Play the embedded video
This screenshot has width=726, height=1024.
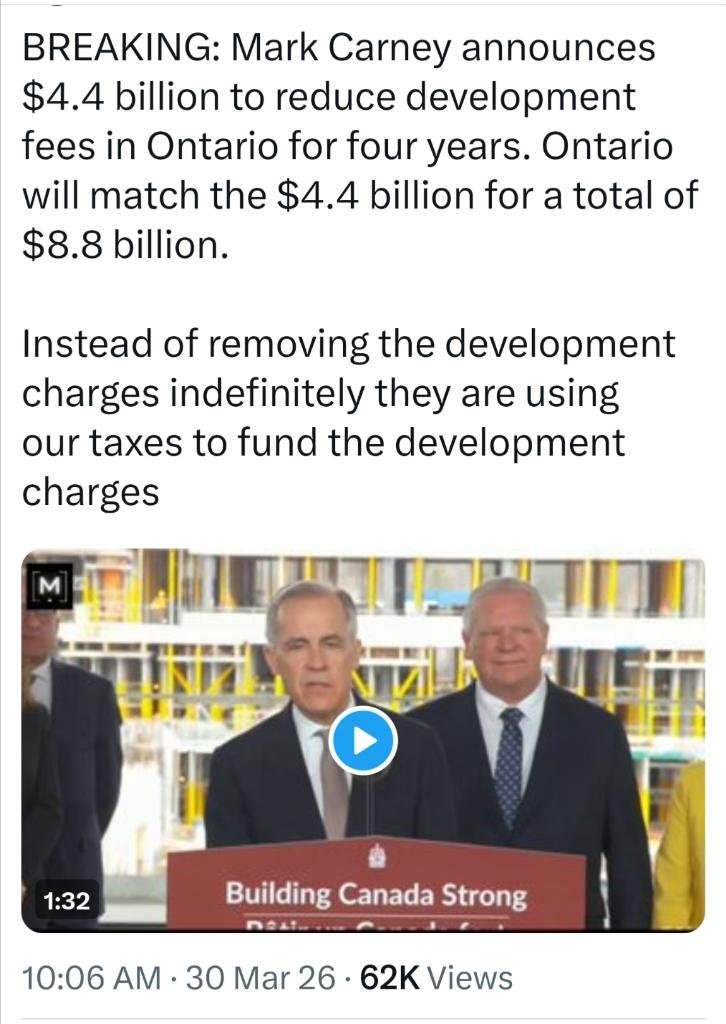(362, 741)
